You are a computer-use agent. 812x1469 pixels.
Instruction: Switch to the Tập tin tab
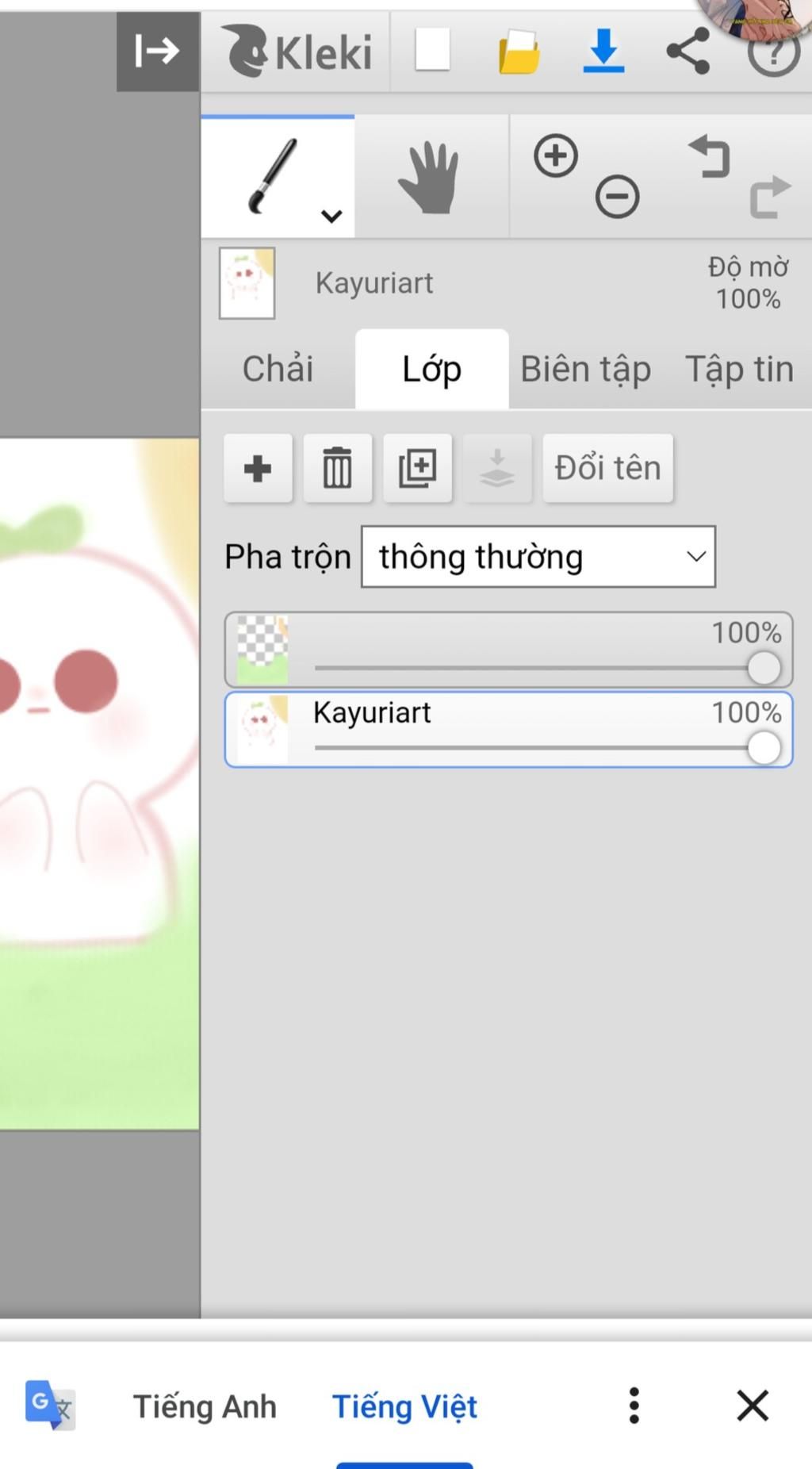click(x=739, y=369)
